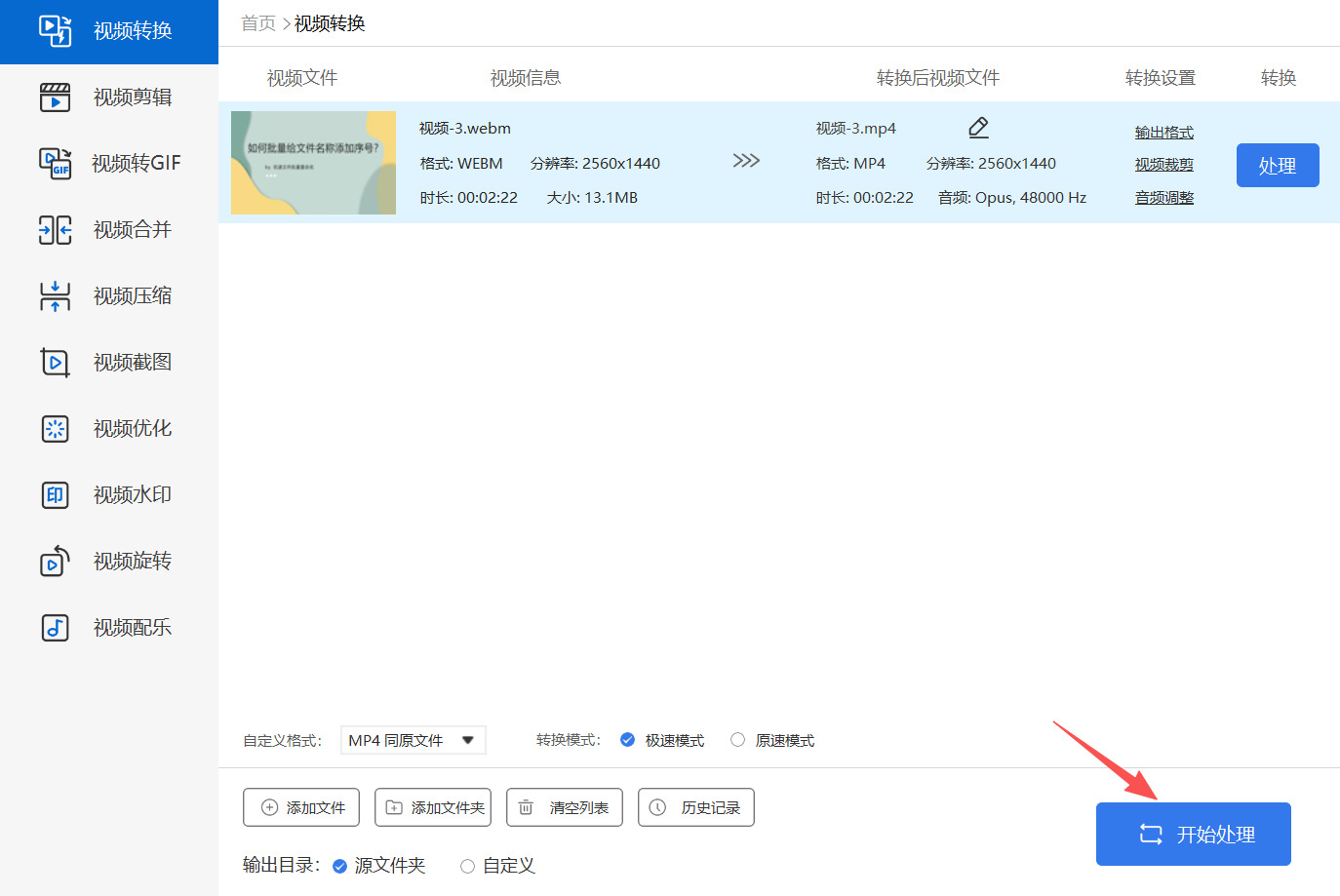The height and width of the screenshot is (896, 1340).
Task: Go to 首页 breadcrumb link
Action: pos(258,23)
